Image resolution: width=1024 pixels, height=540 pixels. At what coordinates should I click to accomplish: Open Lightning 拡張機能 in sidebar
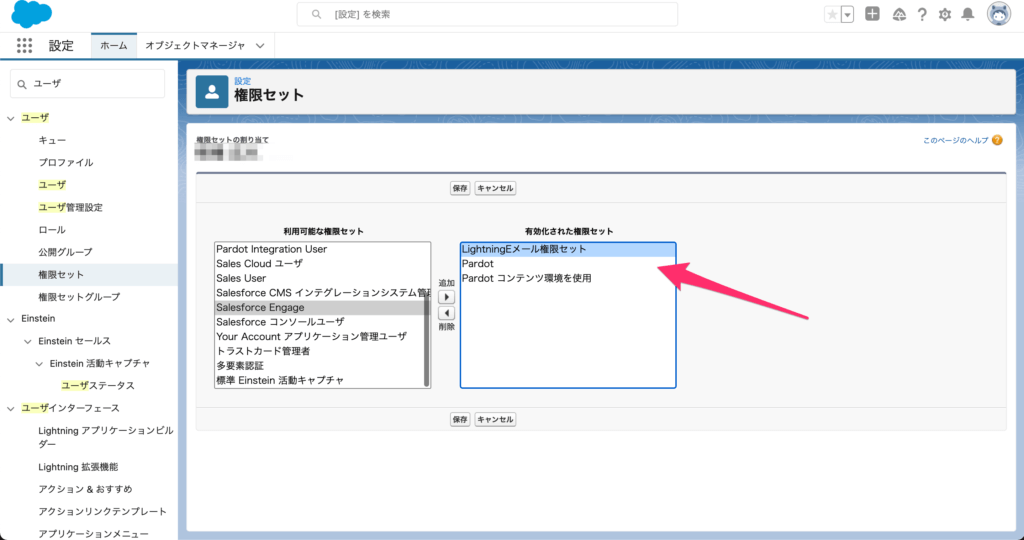tap(78, 467)
